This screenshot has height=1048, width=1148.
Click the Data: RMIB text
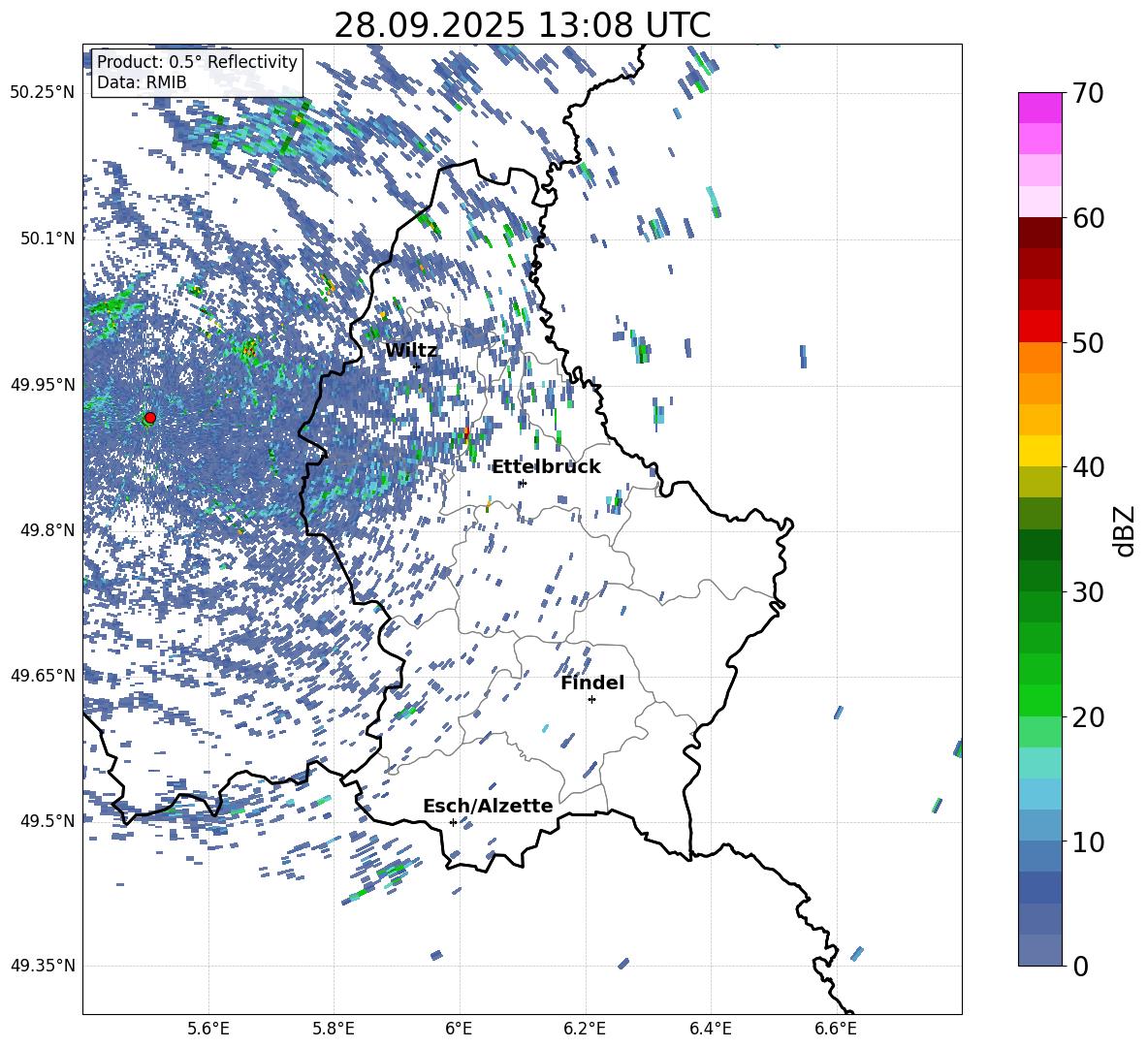coord(142,82)
